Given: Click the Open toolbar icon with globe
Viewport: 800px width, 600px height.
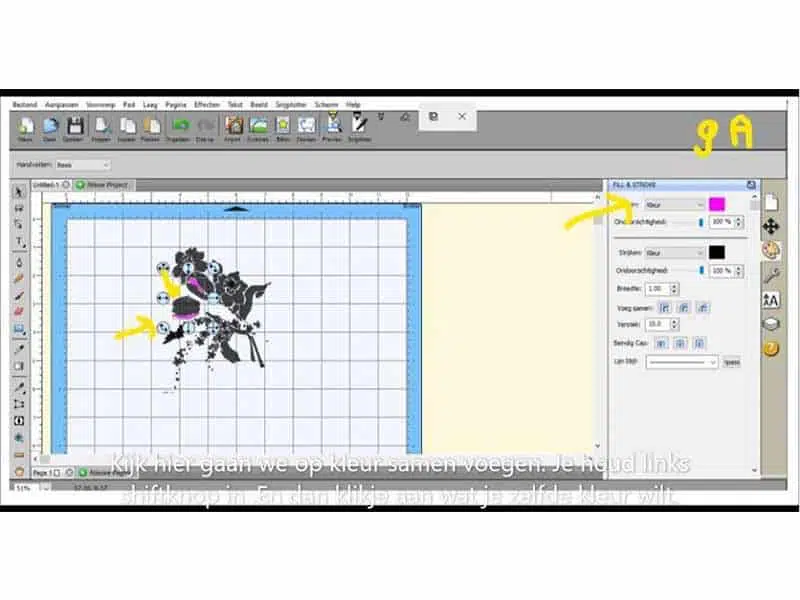Looking at the screenshot, I should click(x=49, y=126).
